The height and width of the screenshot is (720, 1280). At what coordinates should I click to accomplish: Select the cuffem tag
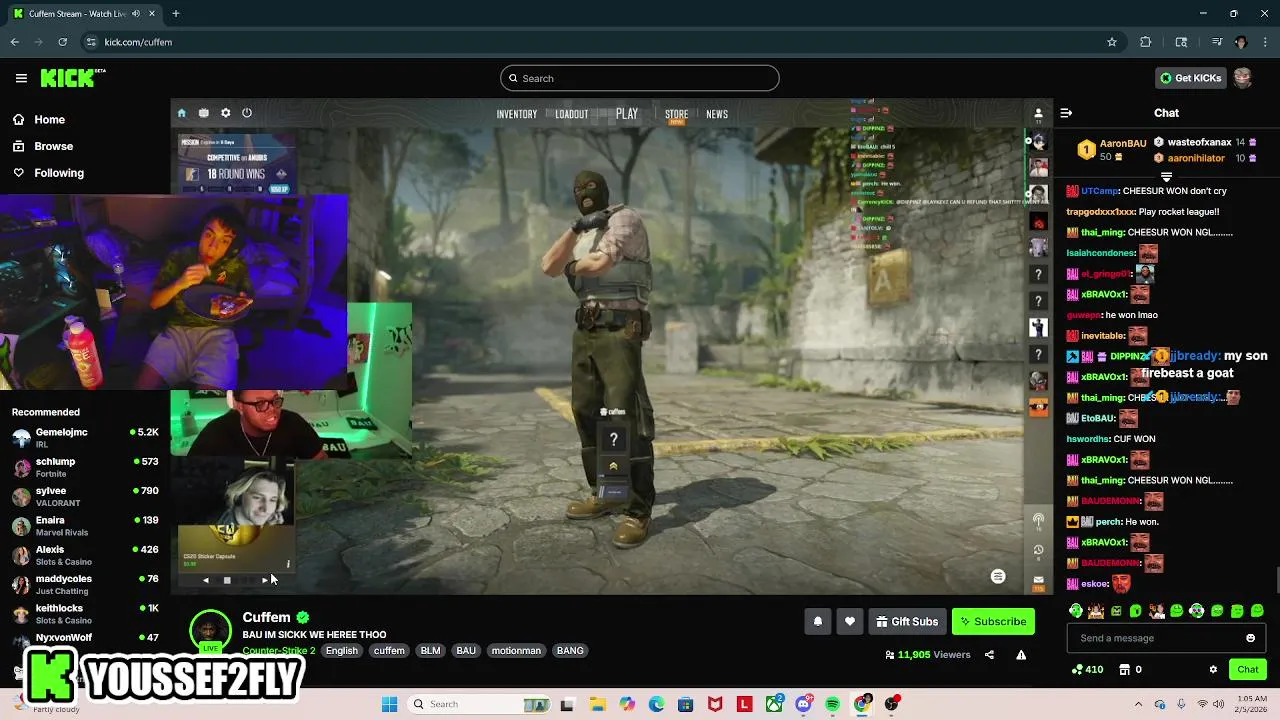tap(389, 651)
